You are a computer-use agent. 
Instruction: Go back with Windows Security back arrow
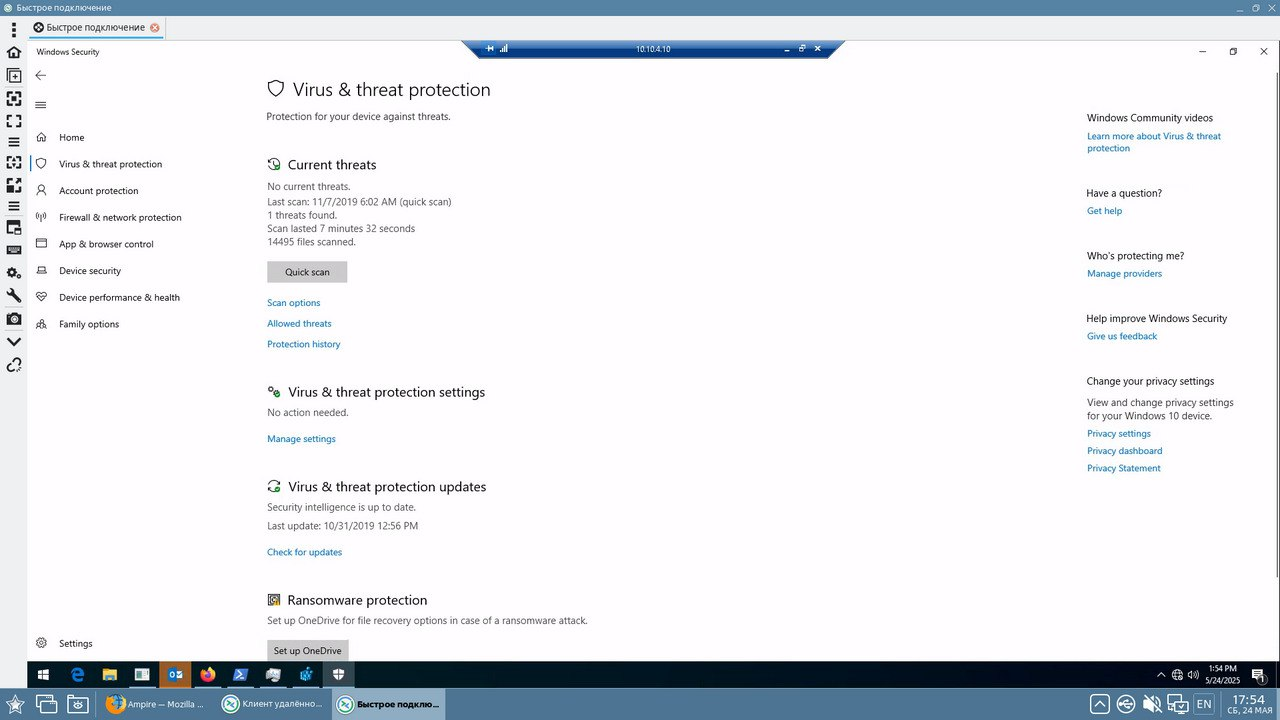point(41,75)
